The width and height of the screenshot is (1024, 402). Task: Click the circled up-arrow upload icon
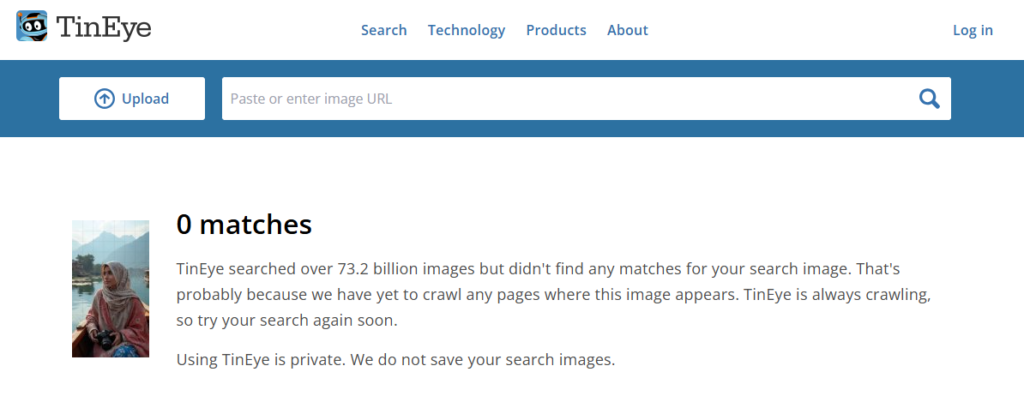[x=104, y=98]
